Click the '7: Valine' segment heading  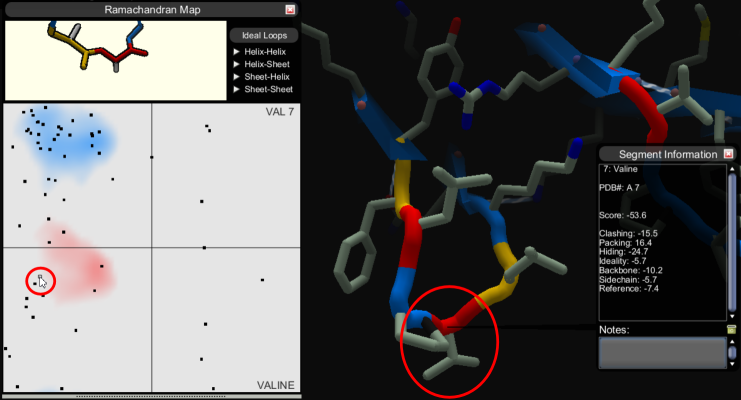[620, 169]
